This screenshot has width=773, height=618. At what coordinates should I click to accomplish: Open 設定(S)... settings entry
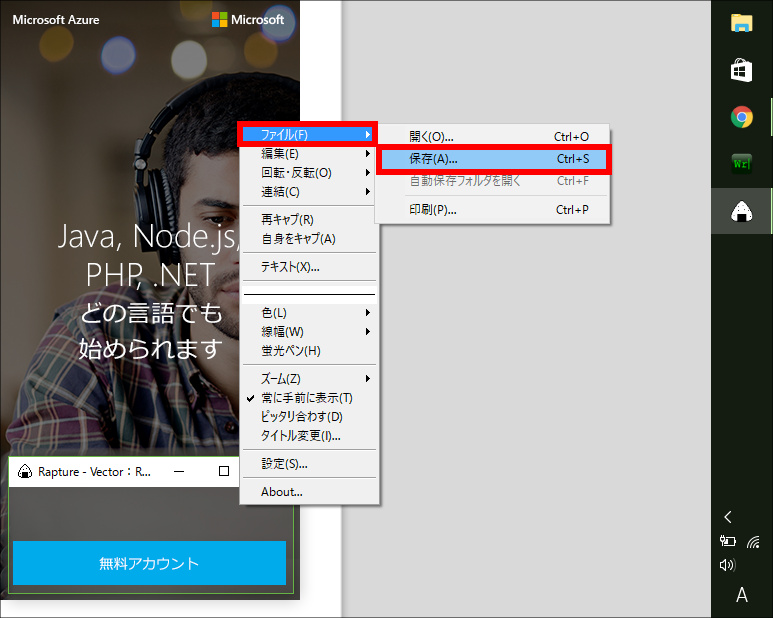click(284, 464)
